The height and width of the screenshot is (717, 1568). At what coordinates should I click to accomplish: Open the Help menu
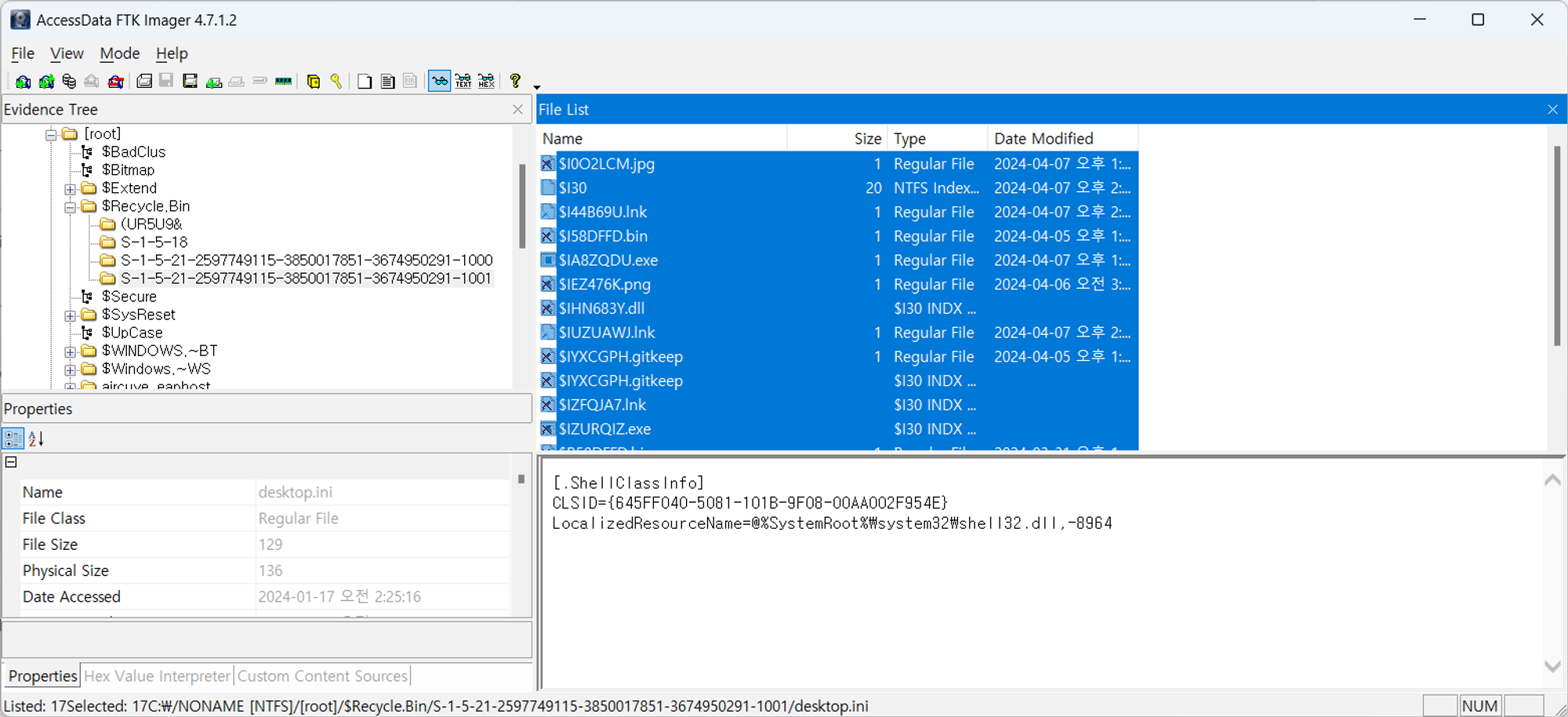point(172,53)
